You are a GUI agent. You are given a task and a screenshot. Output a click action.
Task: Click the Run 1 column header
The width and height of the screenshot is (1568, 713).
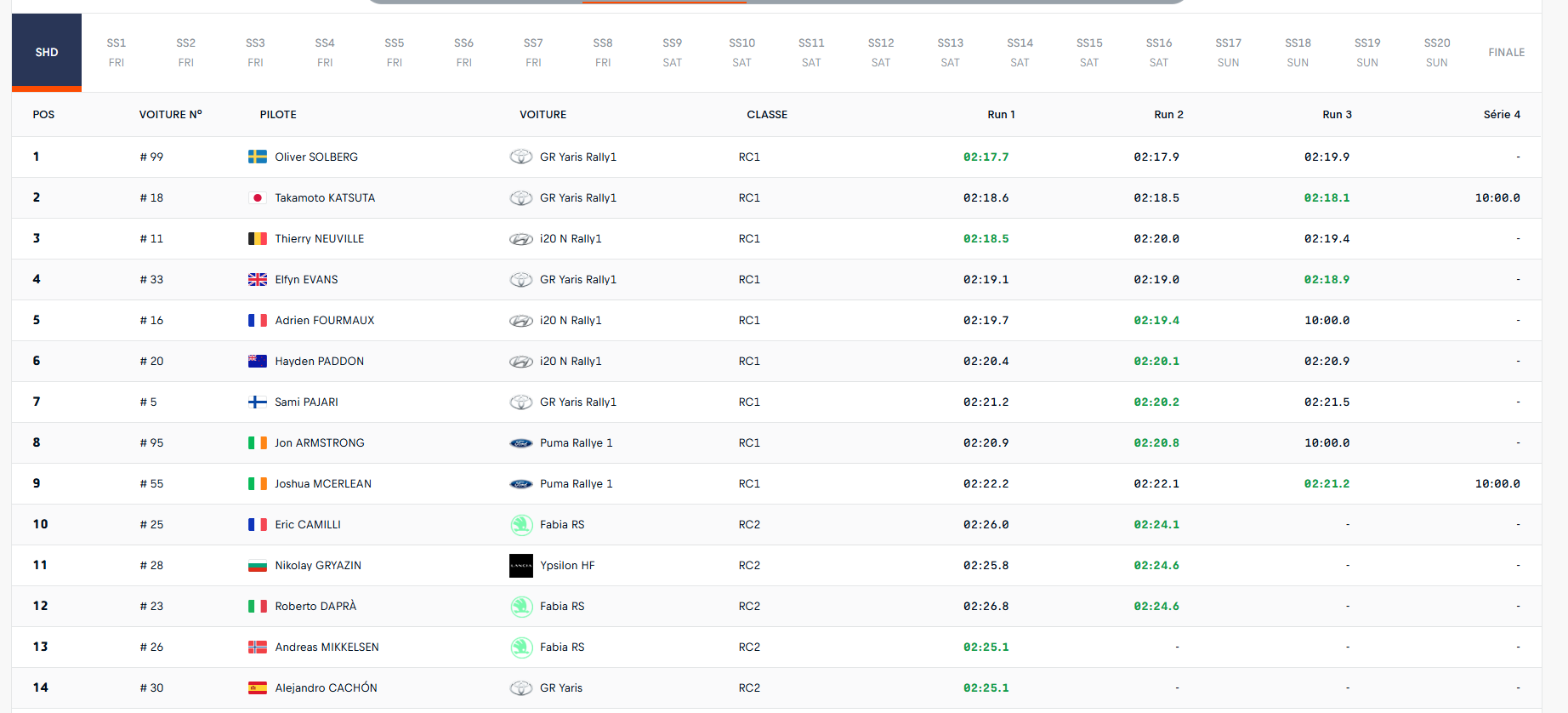point(1002,114)
